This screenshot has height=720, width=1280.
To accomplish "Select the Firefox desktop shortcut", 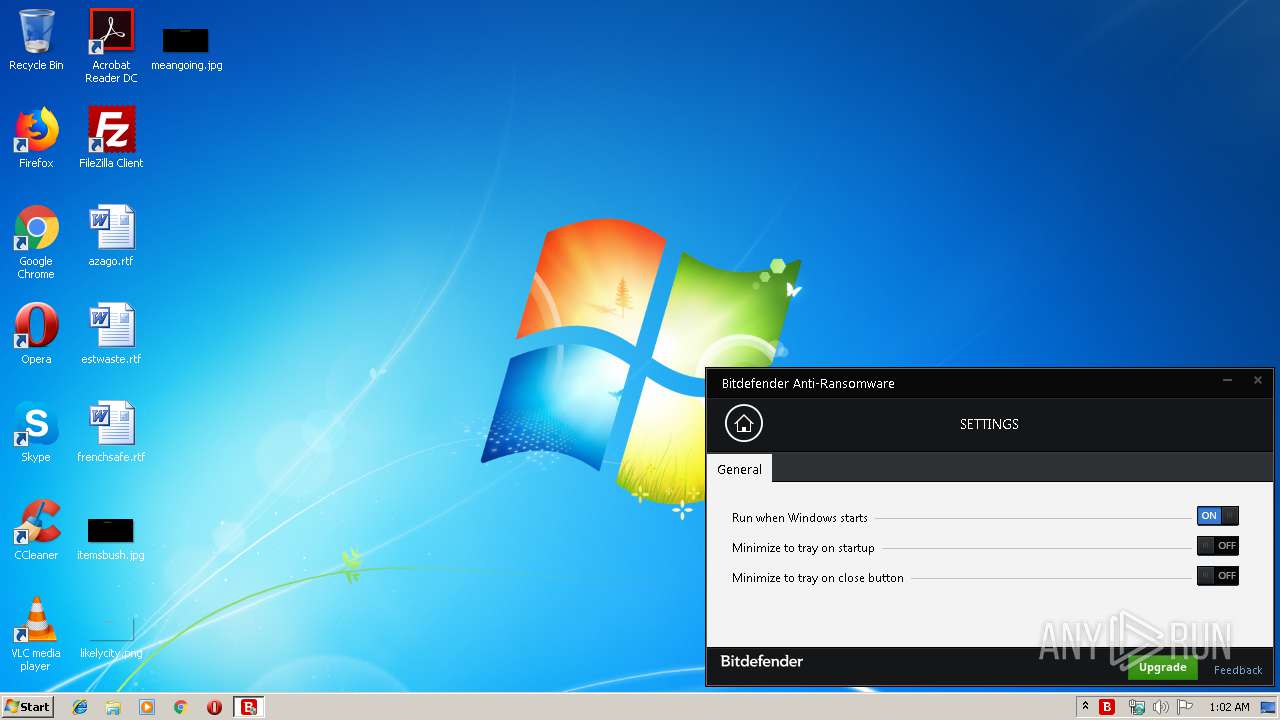I will [36, 138].
